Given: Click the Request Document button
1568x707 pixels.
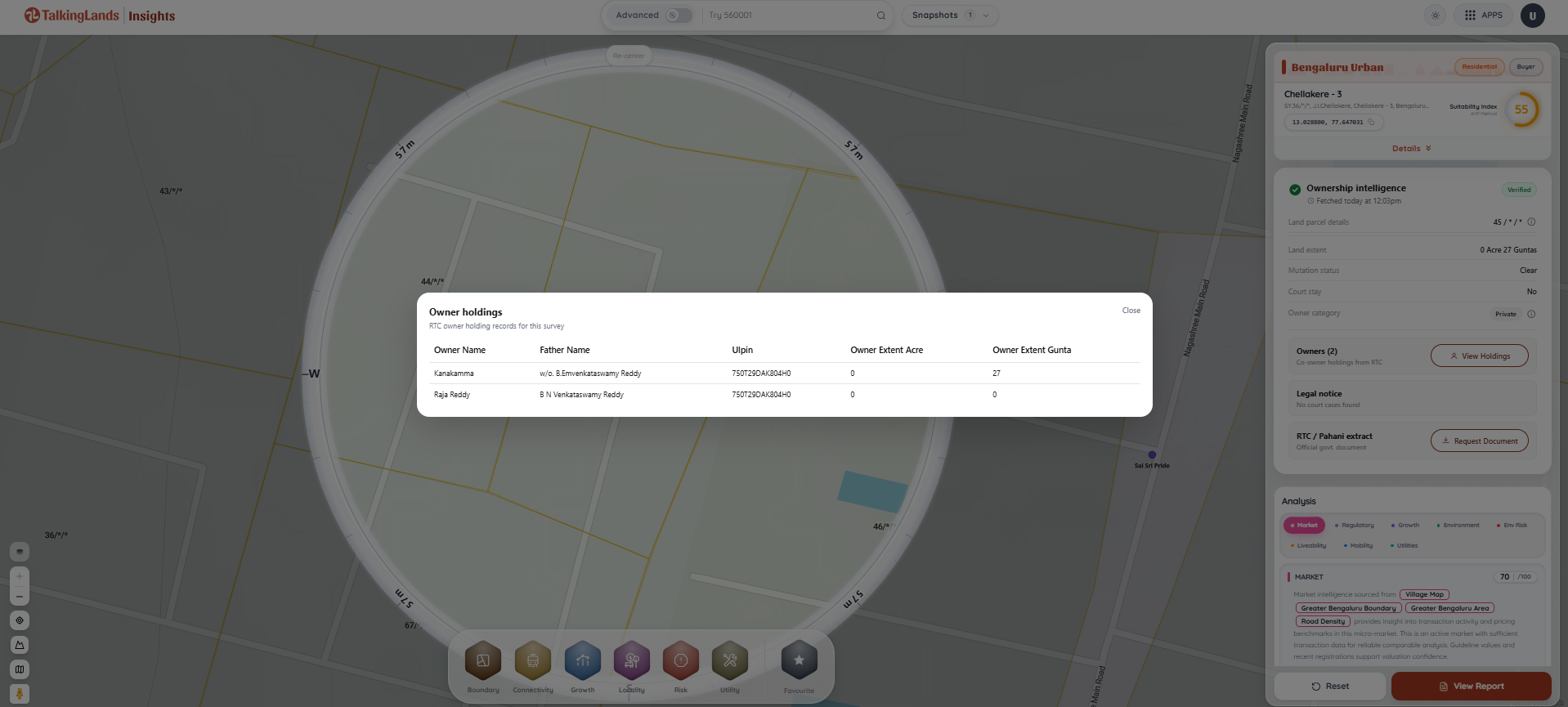Looking at the screenshot, I should pyautogui.click(x=1479, y=441).
